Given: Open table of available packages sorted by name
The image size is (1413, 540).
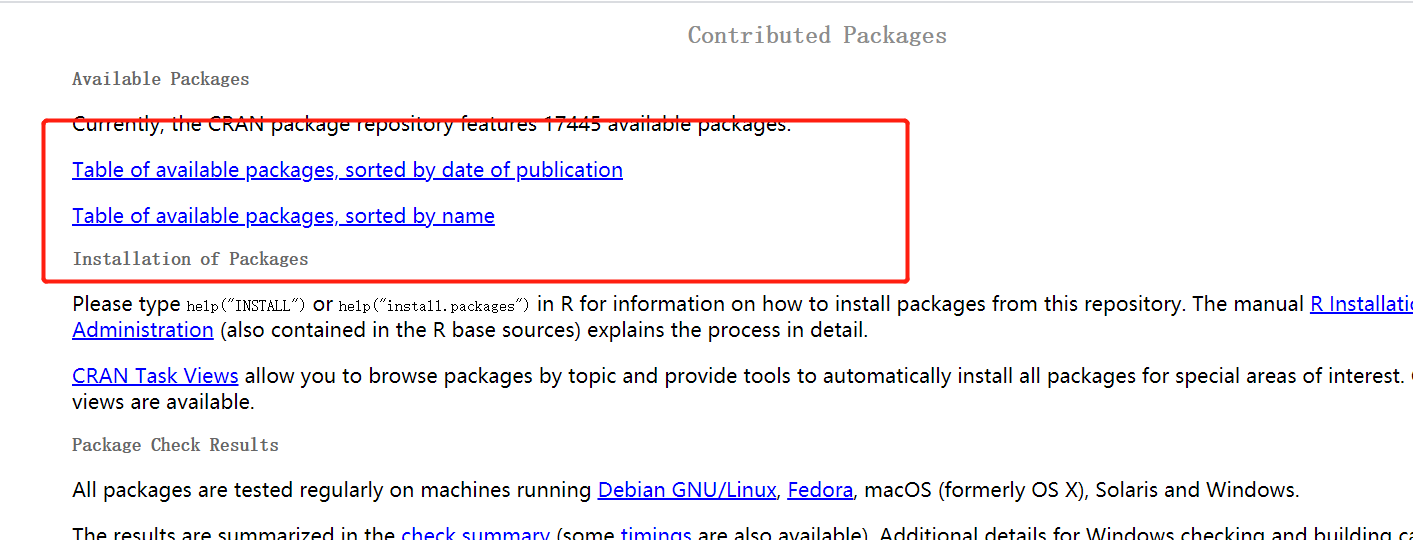Looking at the screenshot, I should [283, 216].
